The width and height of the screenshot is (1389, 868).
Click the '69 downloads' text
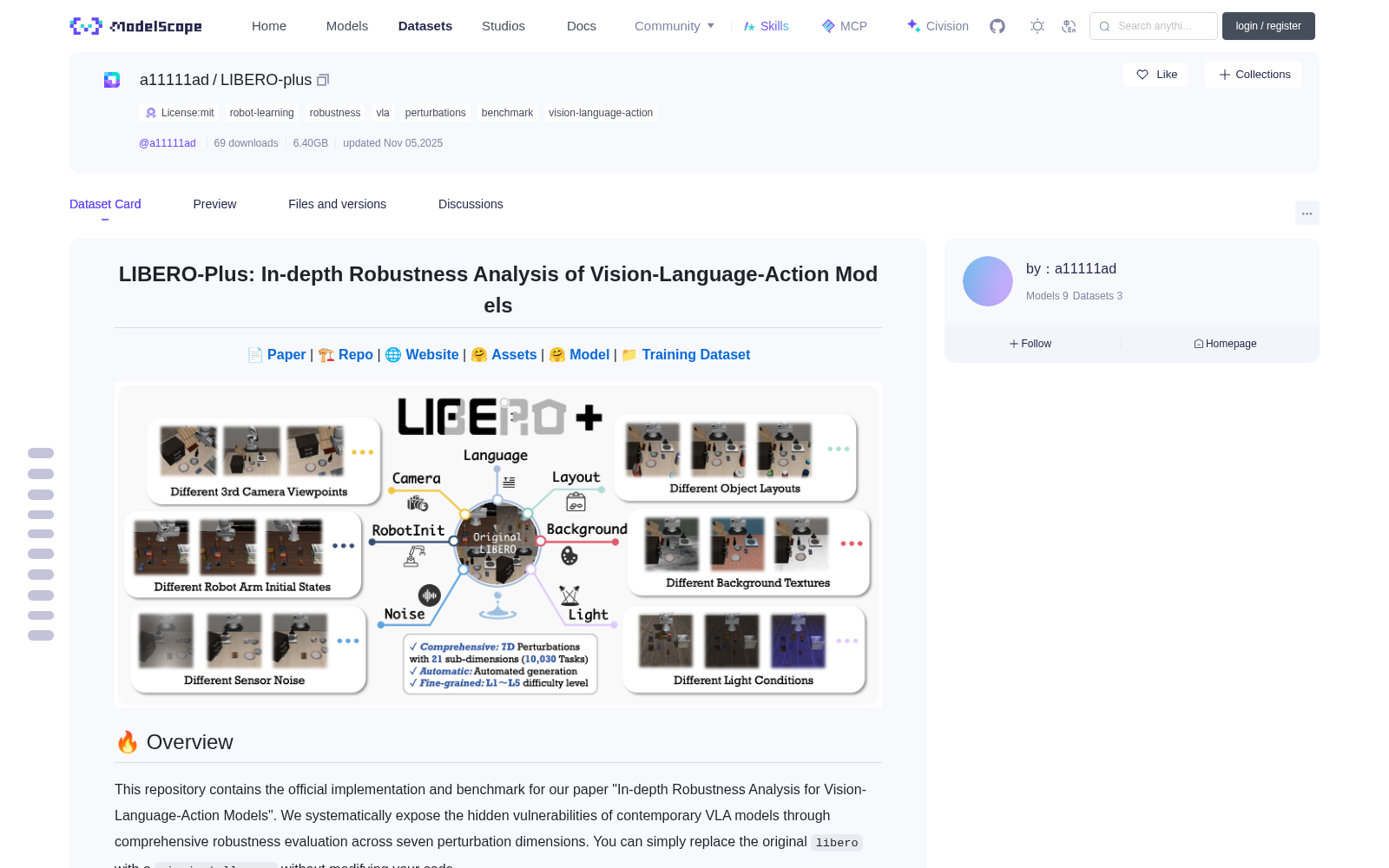246,143
